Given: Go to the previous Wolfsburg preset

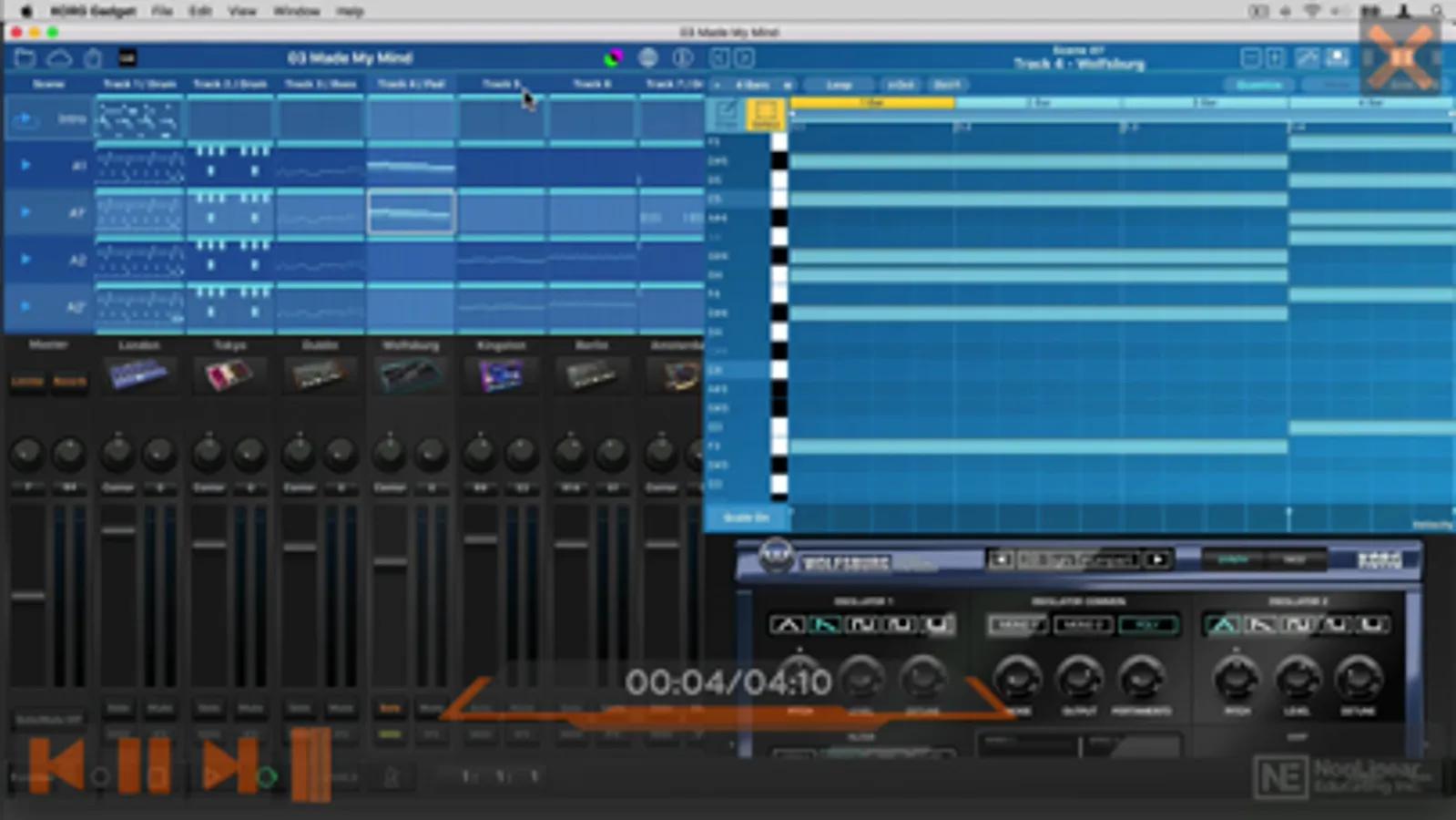Looking at the screenshot, I should [1001, 559].
